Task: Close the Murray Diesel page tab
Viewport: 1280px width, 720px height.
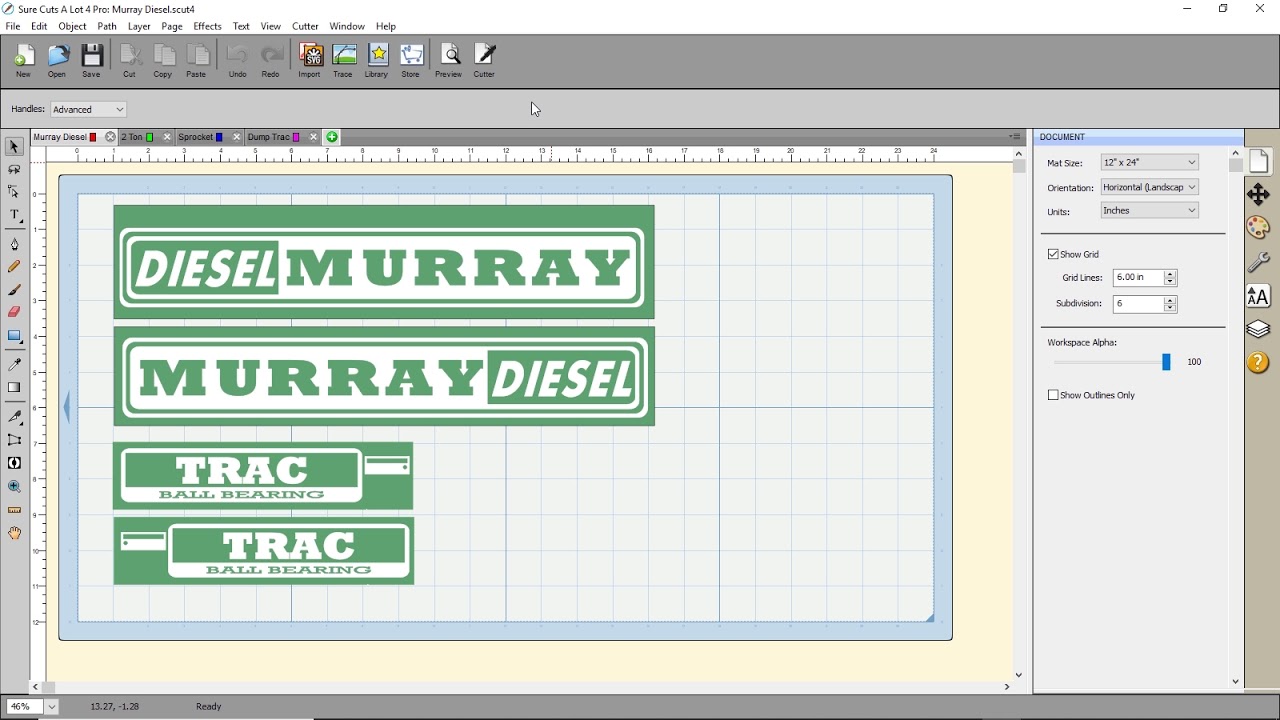Action: point(110,137)
